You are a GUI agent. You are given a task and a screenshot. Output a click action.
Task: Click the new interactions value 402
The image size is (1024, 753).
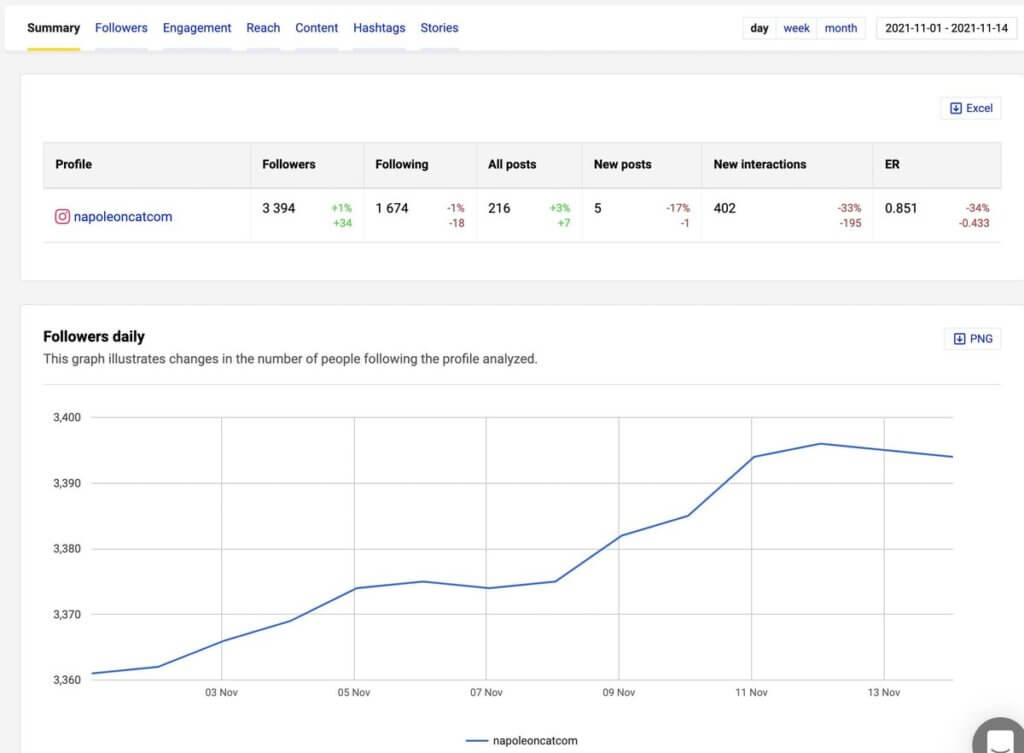[x=724, y=208]
